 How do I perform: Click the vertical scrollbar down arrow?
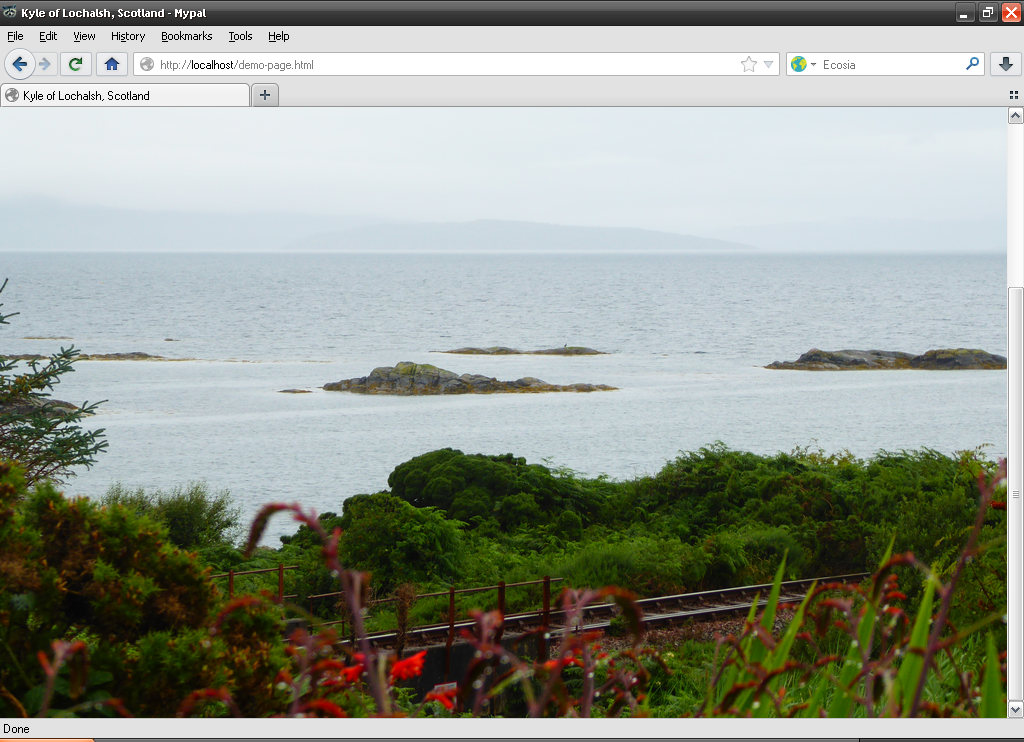tap(1015, 709)
